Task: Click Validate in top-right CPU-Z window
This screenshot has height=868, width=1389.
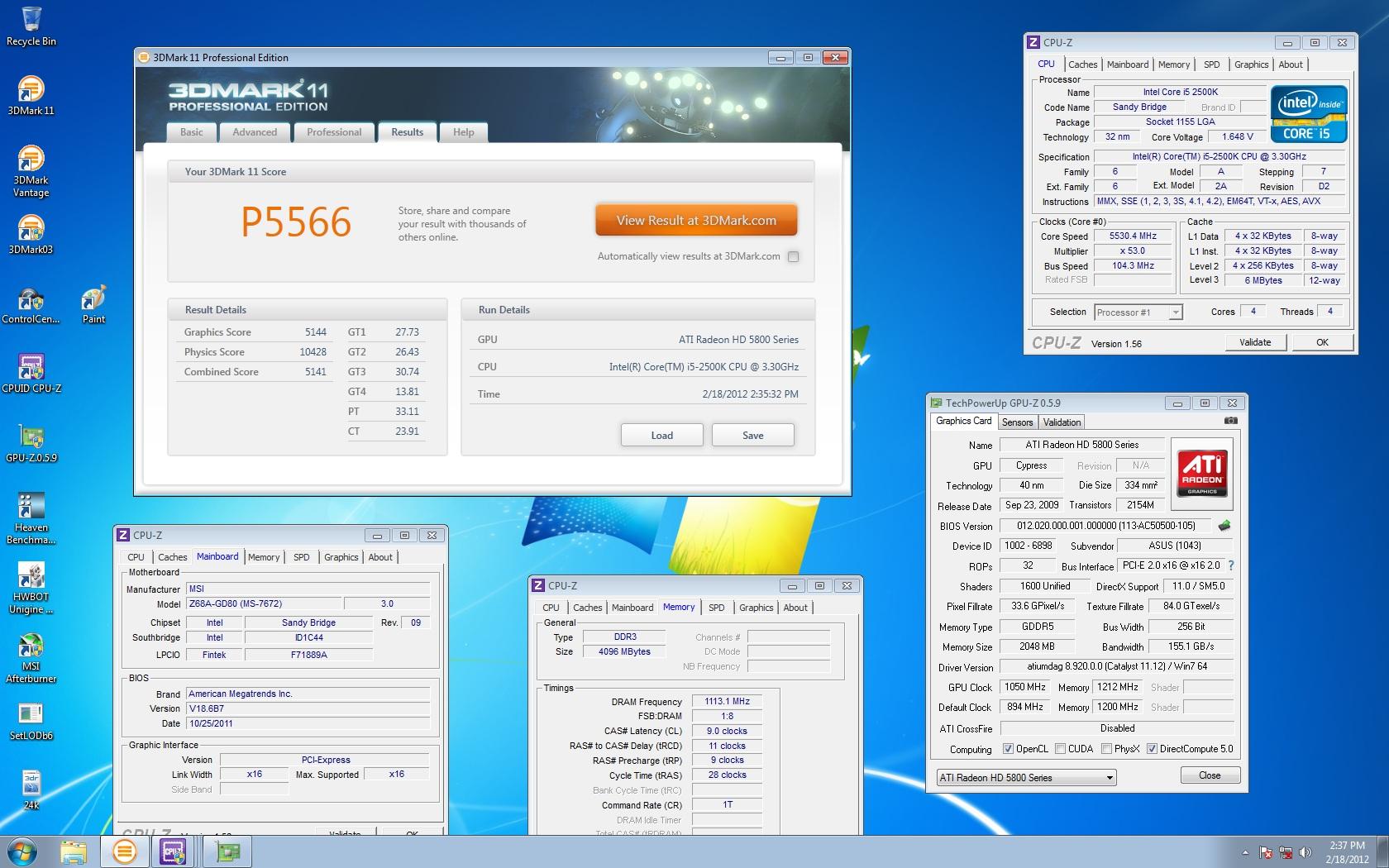Action: (x=1255, y=342)
